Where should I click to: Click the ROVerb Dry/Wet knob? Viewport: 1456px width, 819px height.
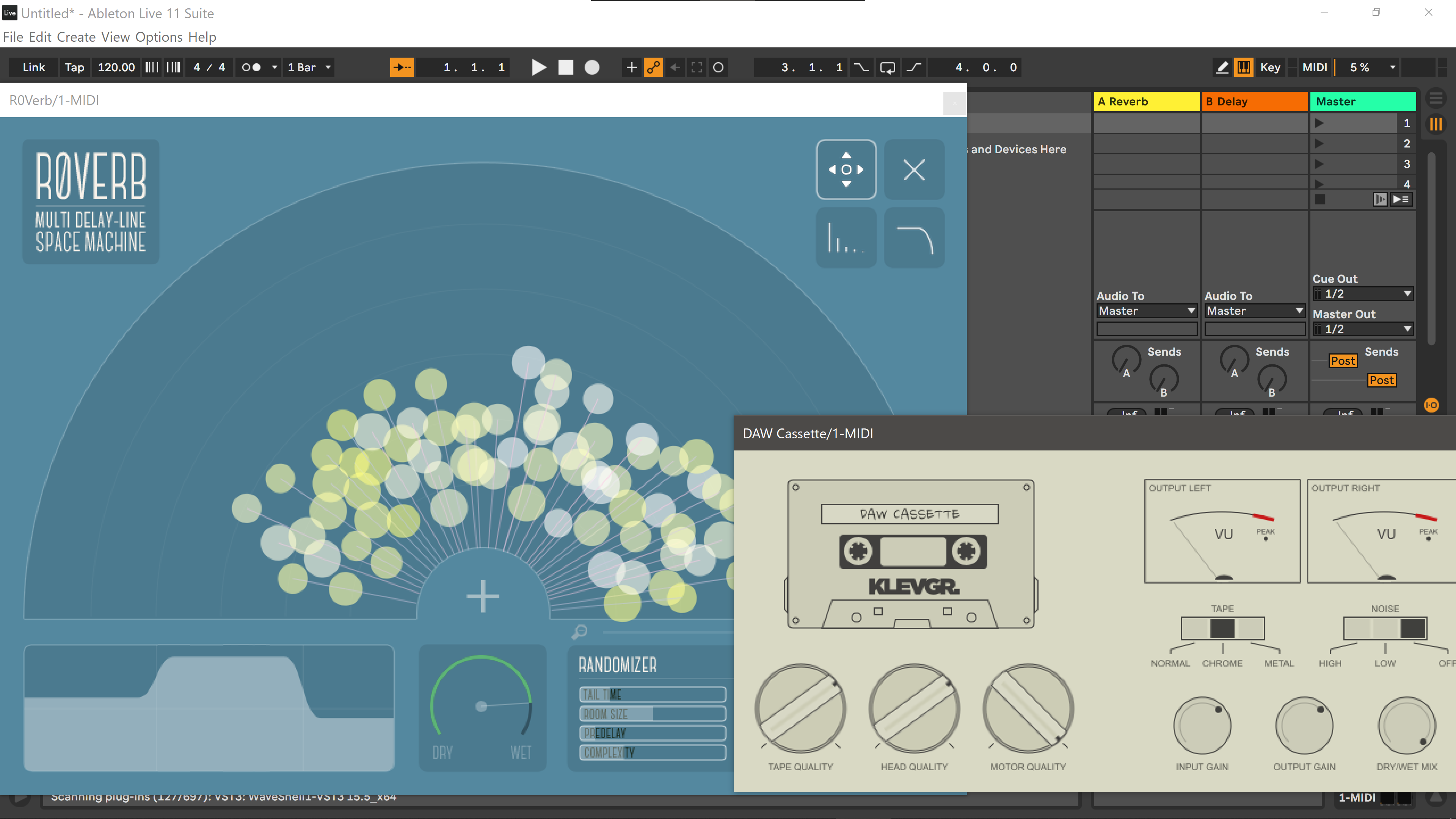click(482, 706)
